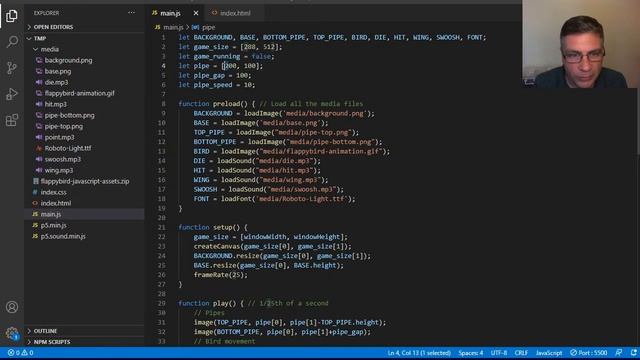Open p5.min.js file
Screen dimensions: 640x360
(x=53, y=225)
